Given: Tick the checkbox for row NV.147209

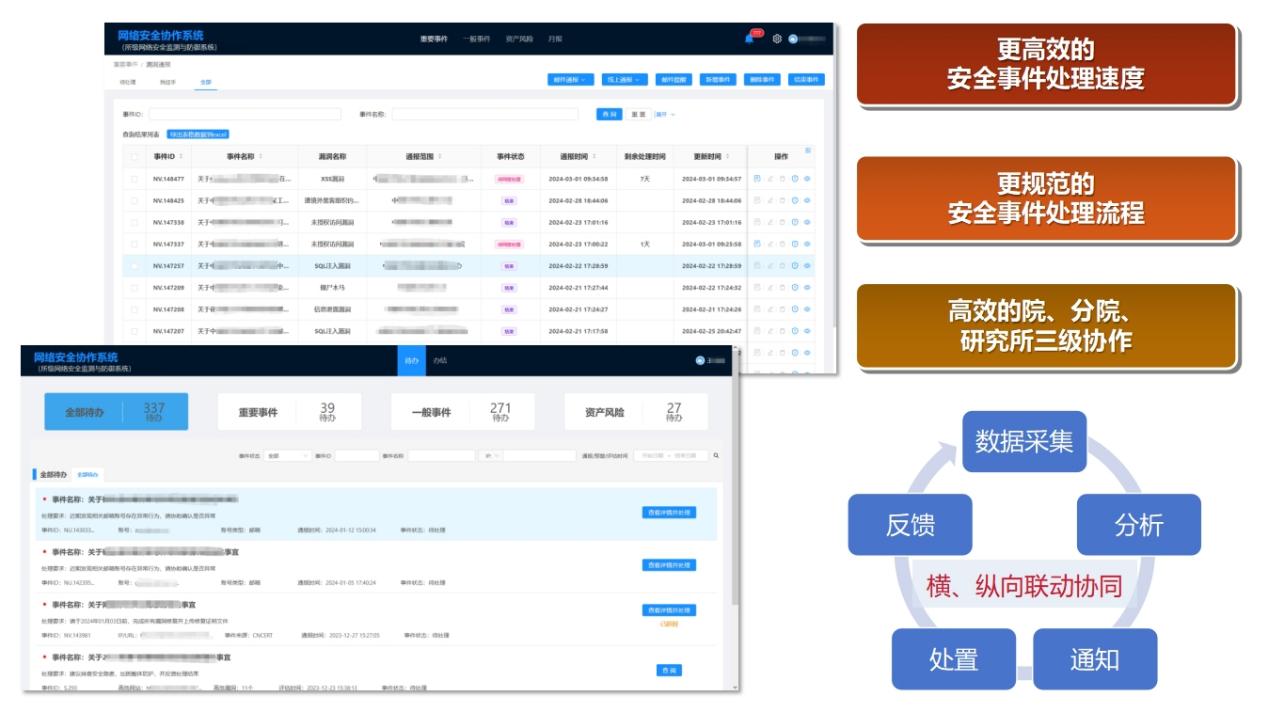Looking at the screenshot, I should (134, 288).
